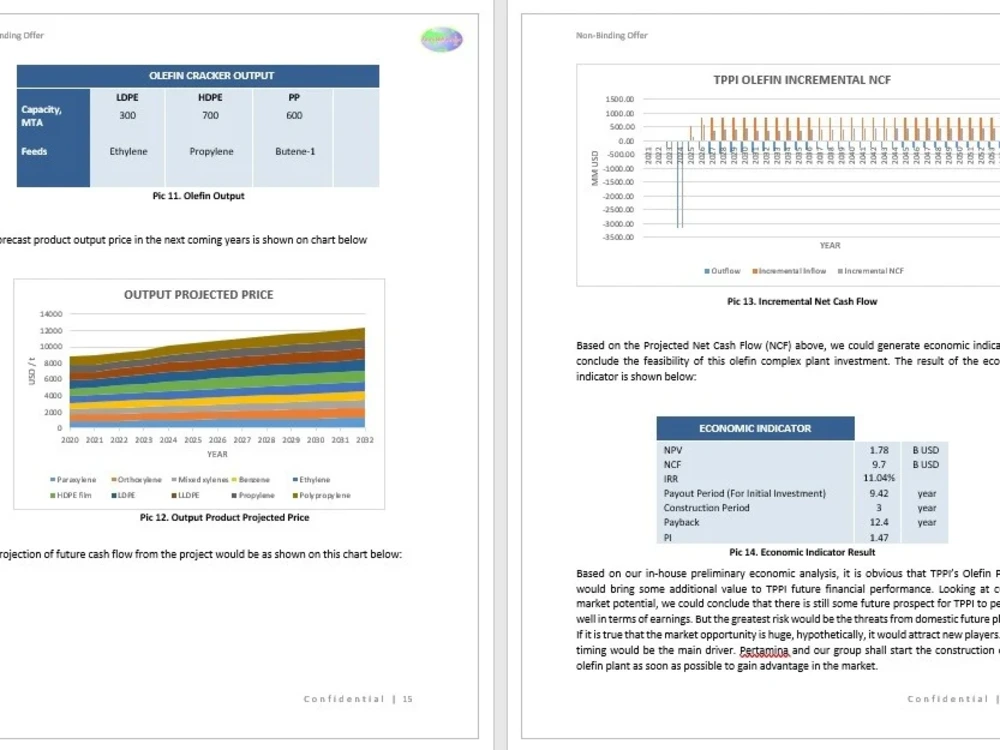Click the payout value '9.42'
The image size is (1000, 750).
[879, 494]
